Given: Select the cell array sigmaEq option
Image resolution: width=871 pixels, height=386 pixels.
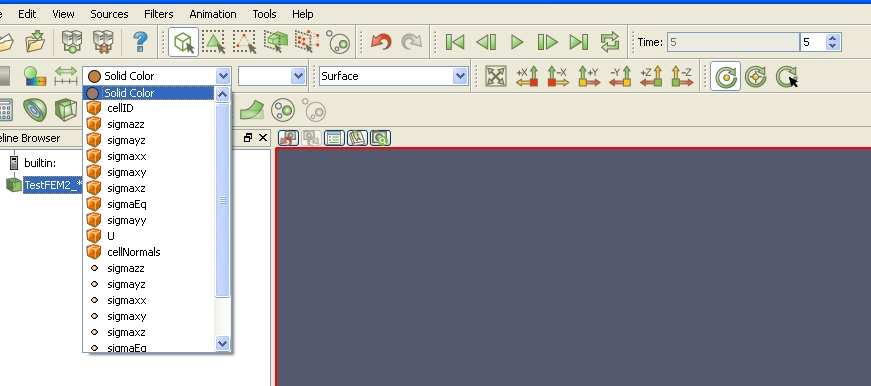Looking at the screenshot, I should [x=127, y=204].
